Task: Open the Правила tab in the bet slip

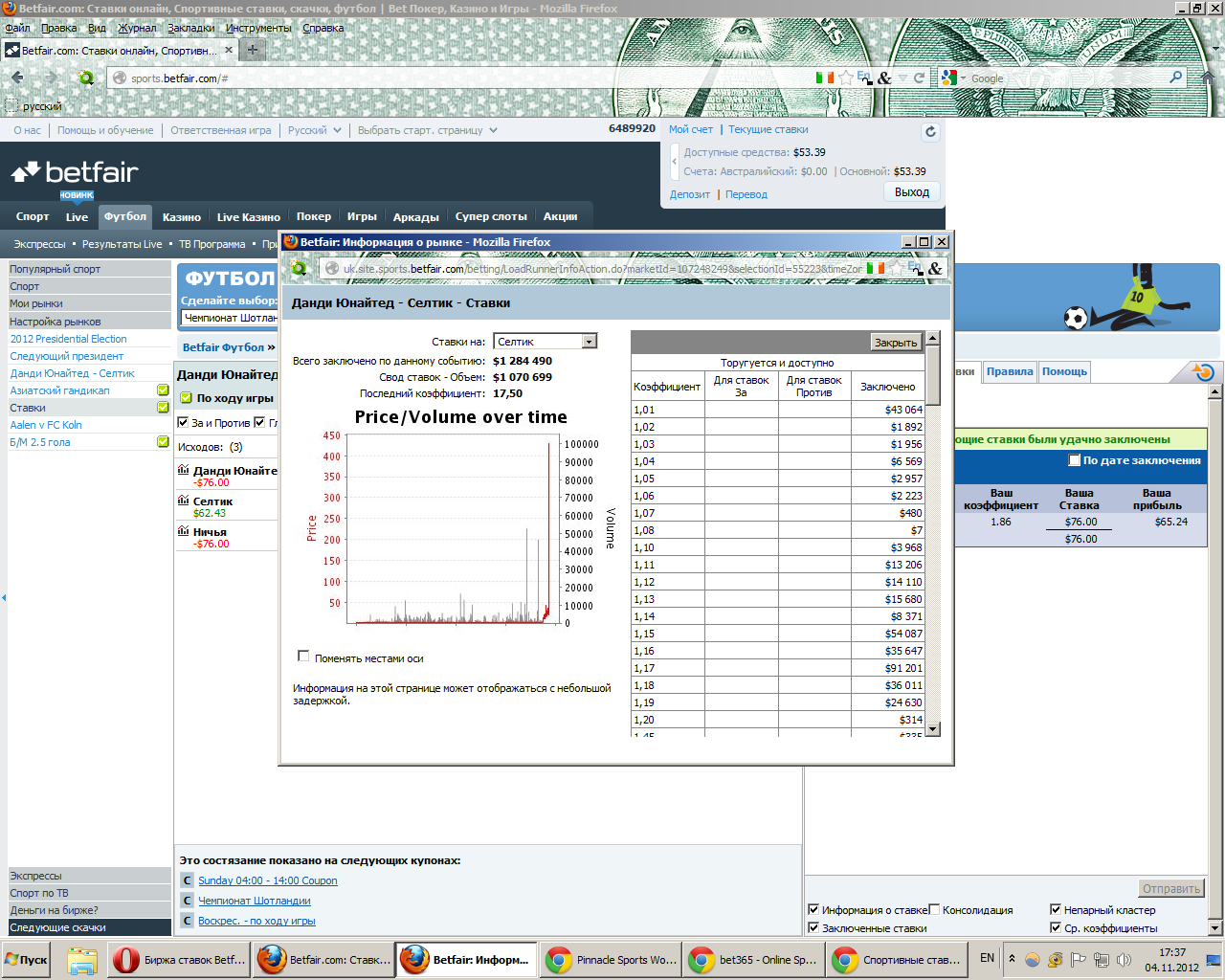Action: click(x=1010, y=371)
